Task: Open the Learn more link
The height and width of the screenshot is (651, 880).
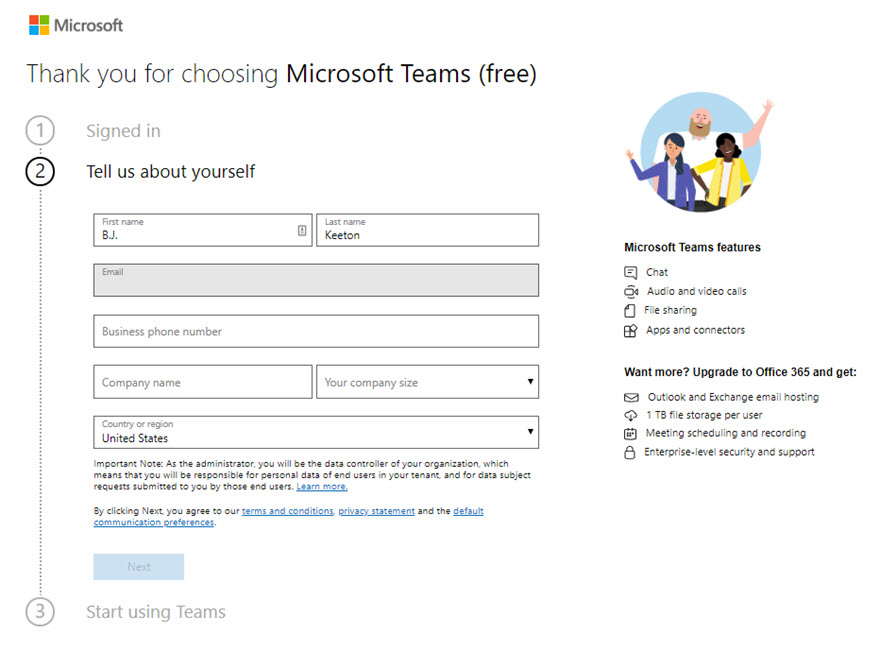Action: (x=322, y=487)
